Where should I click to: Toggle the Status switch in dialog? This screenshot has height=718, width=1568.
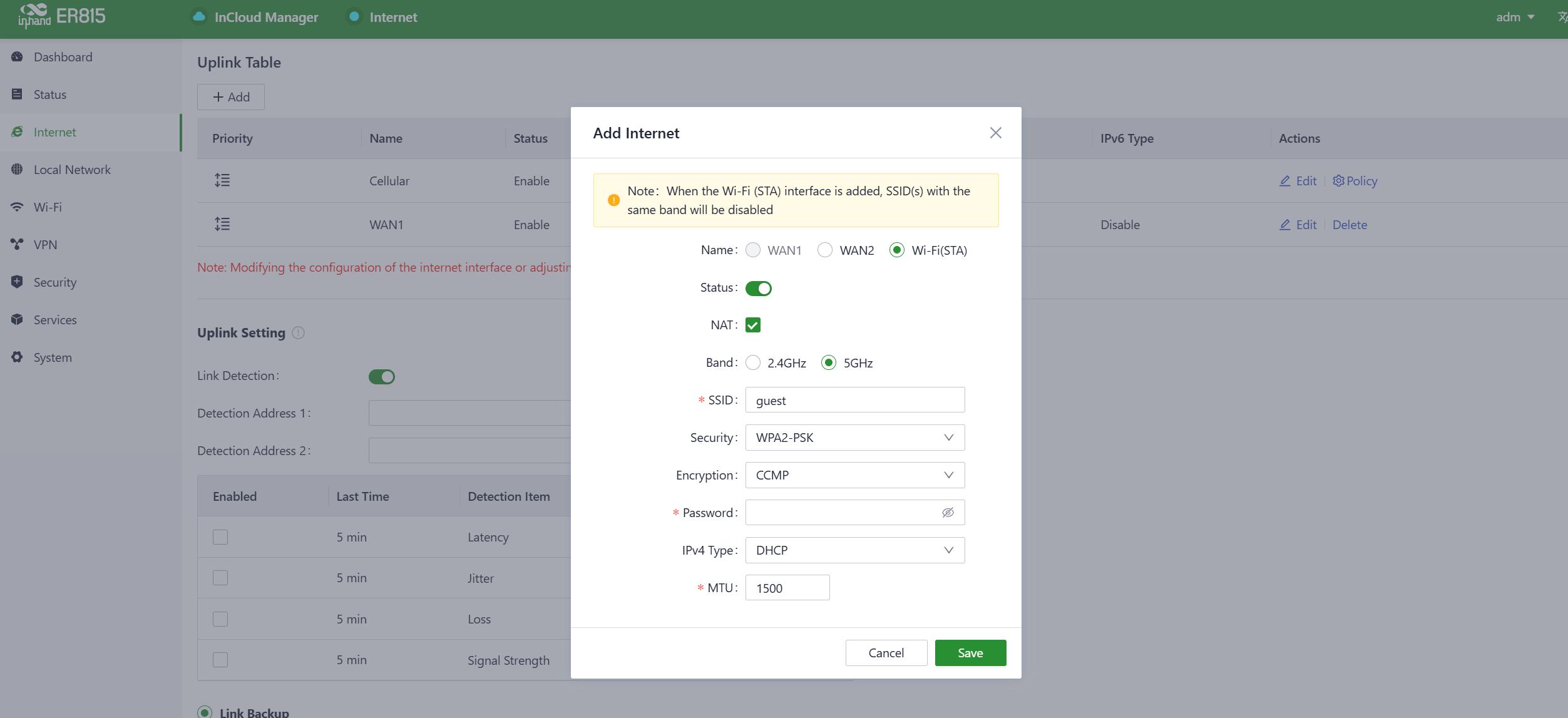[758, 289]
